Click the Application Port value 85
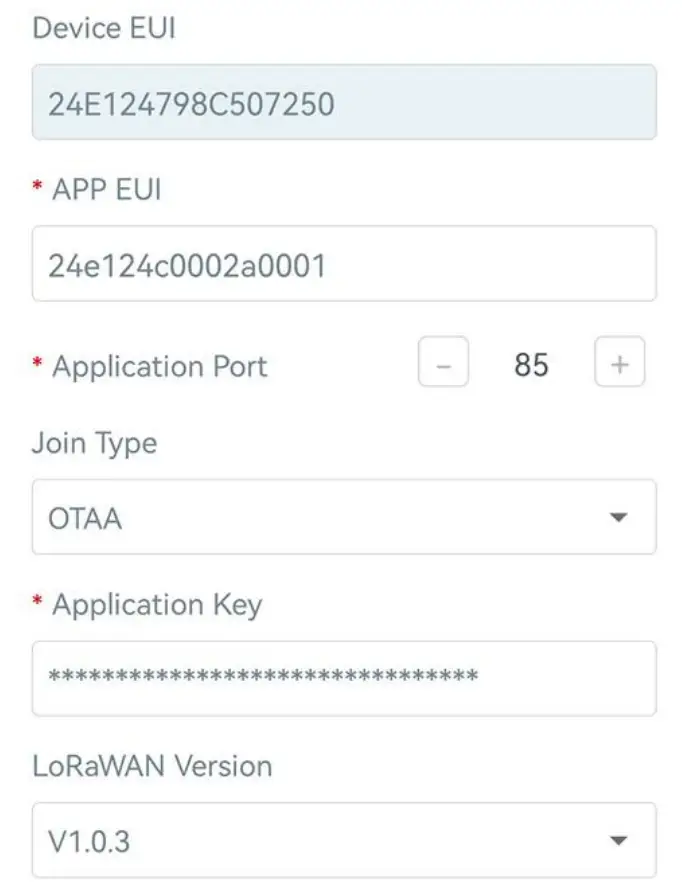 530,363
